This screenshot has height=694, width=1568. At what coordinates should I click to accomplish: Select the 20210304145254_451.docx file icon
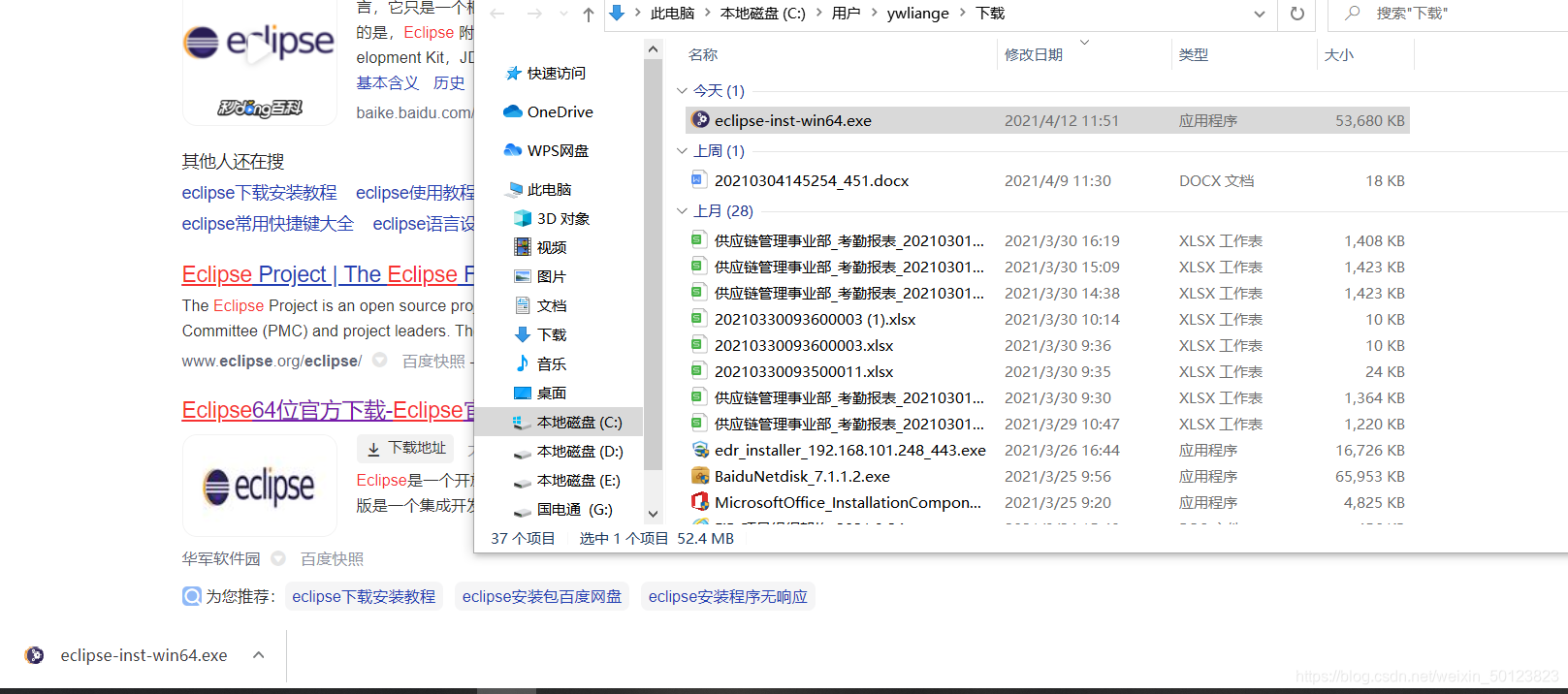click(699, 179)
